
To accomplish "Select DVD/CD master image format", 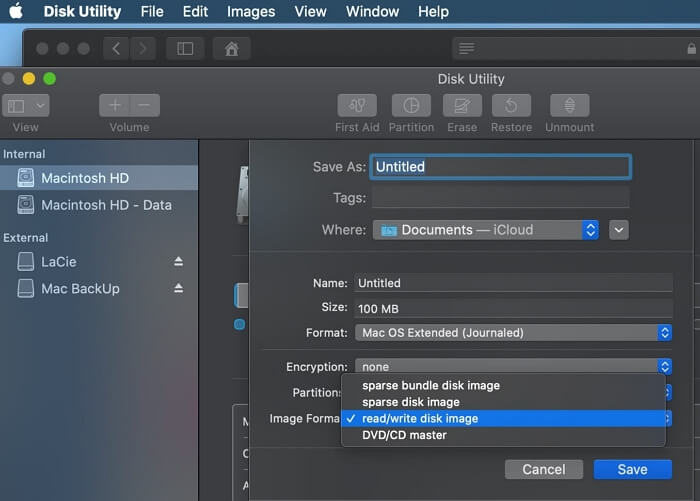I will pyautogui.click(x=404, y=435).
